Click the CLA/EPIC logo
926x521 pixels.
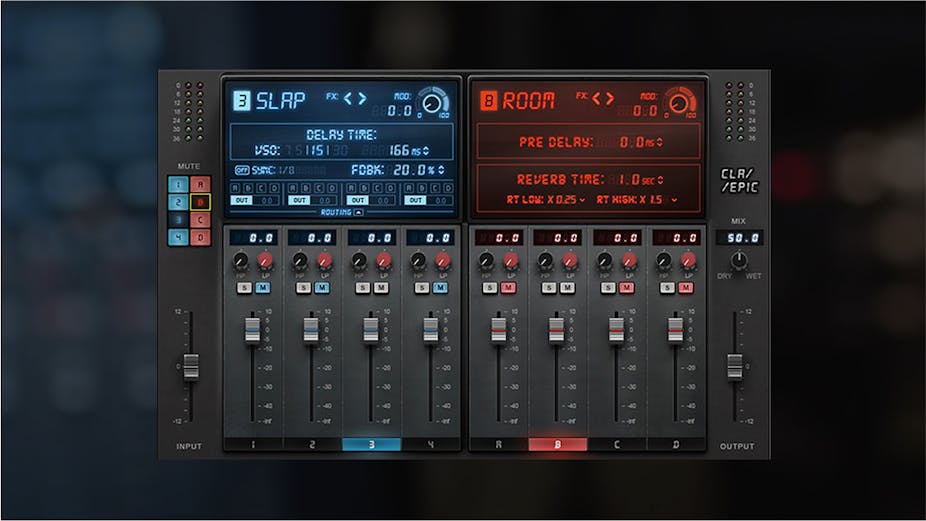pos(738,179)
